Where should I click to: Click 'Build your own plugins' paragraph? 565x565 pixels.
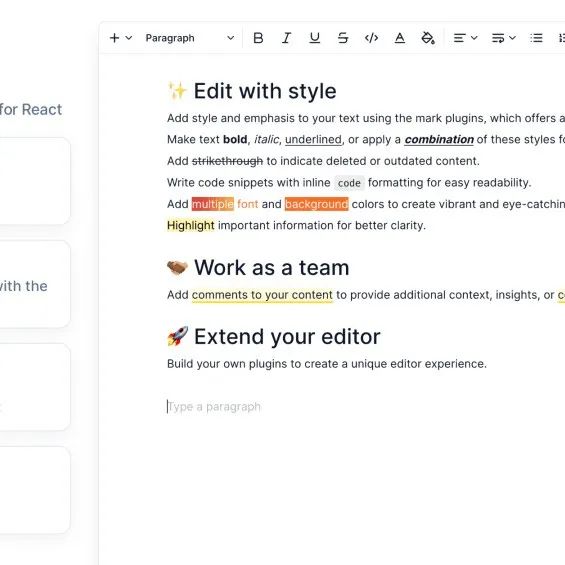327,364
